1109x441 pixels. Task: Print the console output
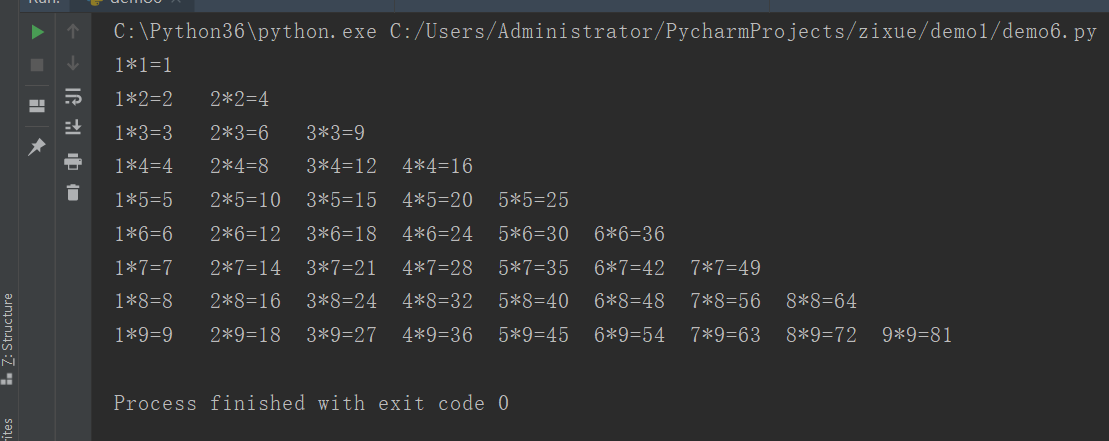click(x=72, y=161)
